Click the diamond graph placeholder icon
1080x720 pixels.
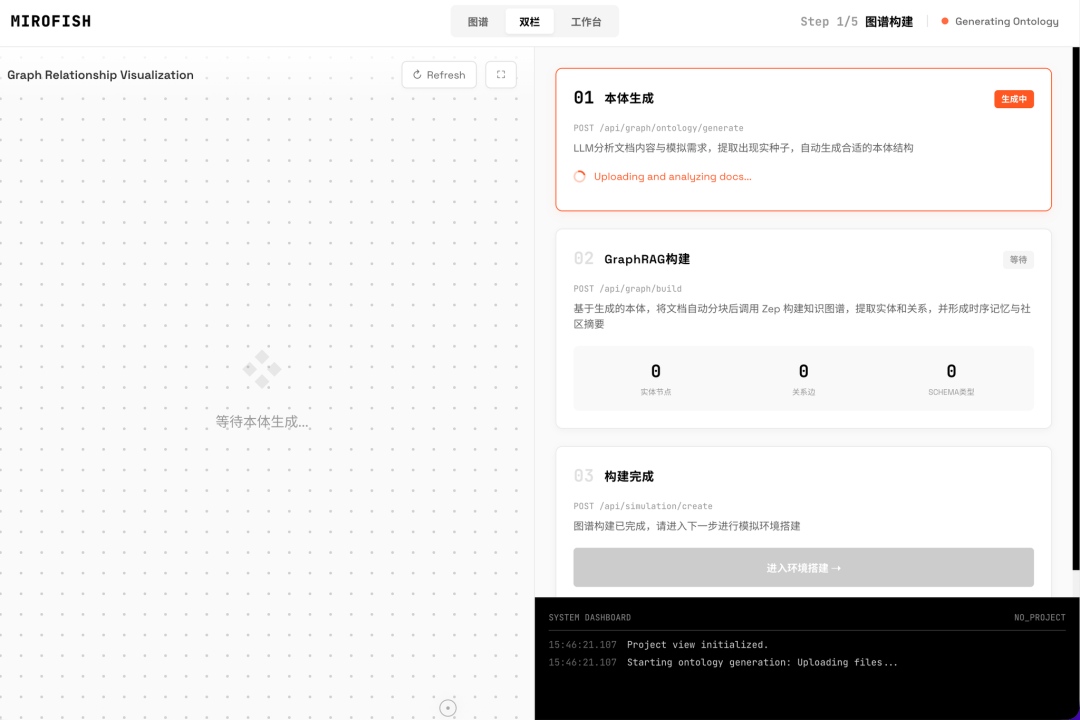tap(262, 369)
